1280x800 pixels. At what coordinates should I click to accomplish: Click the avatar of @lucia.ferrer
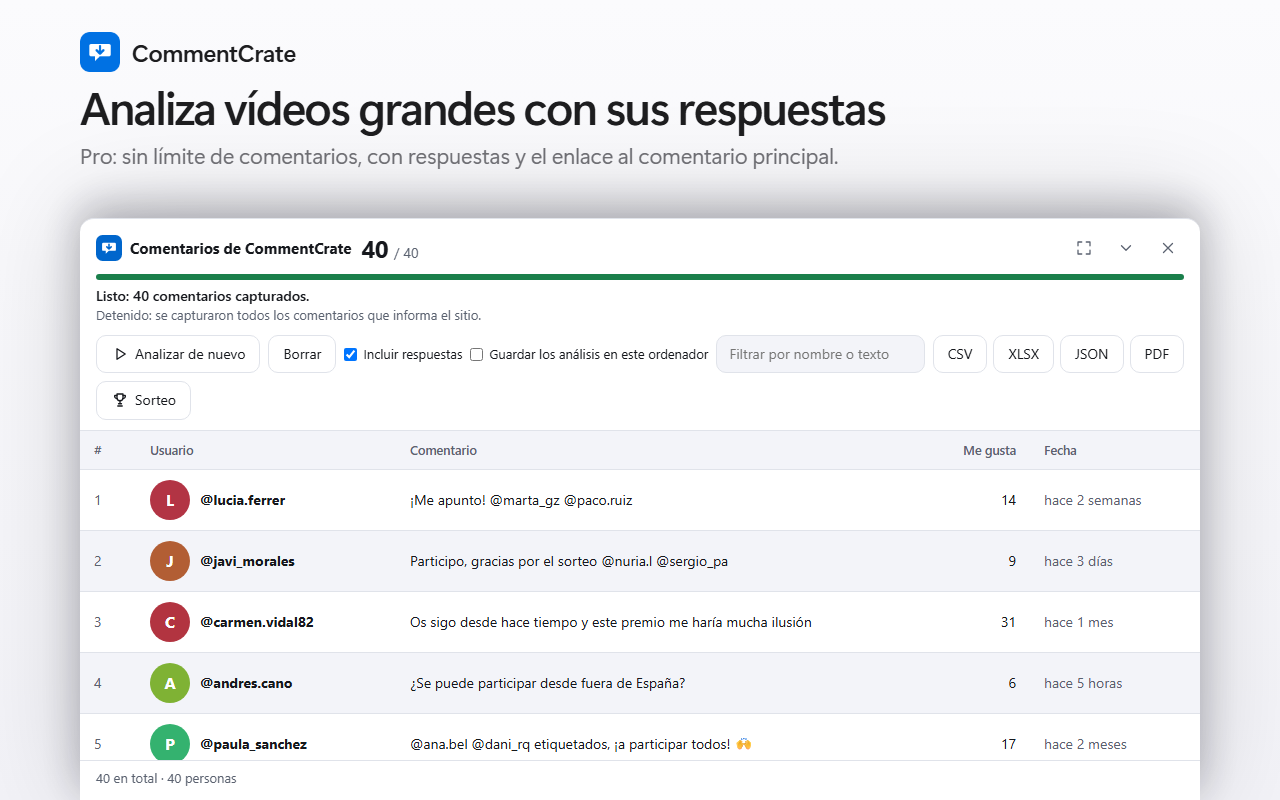[170, 500]
